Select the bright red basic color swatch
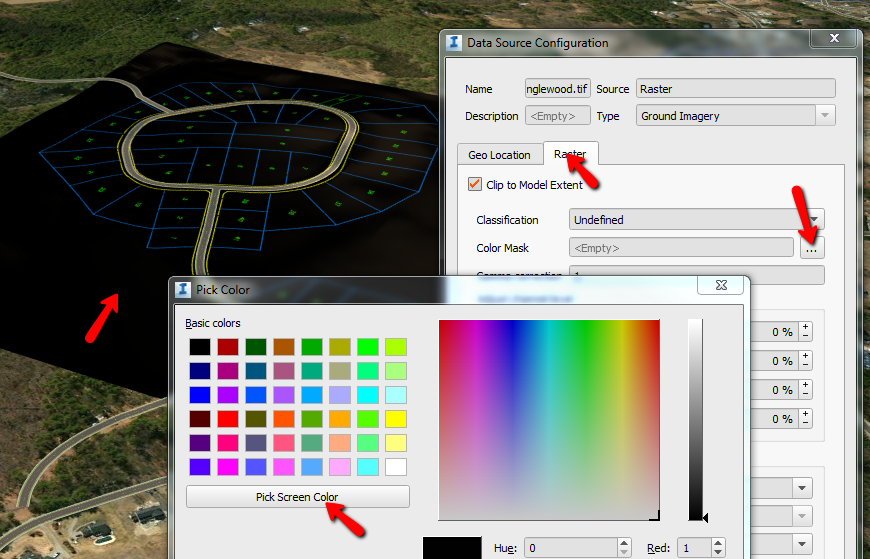The height and width of the screenshot is (559, 870). (228, 419)
